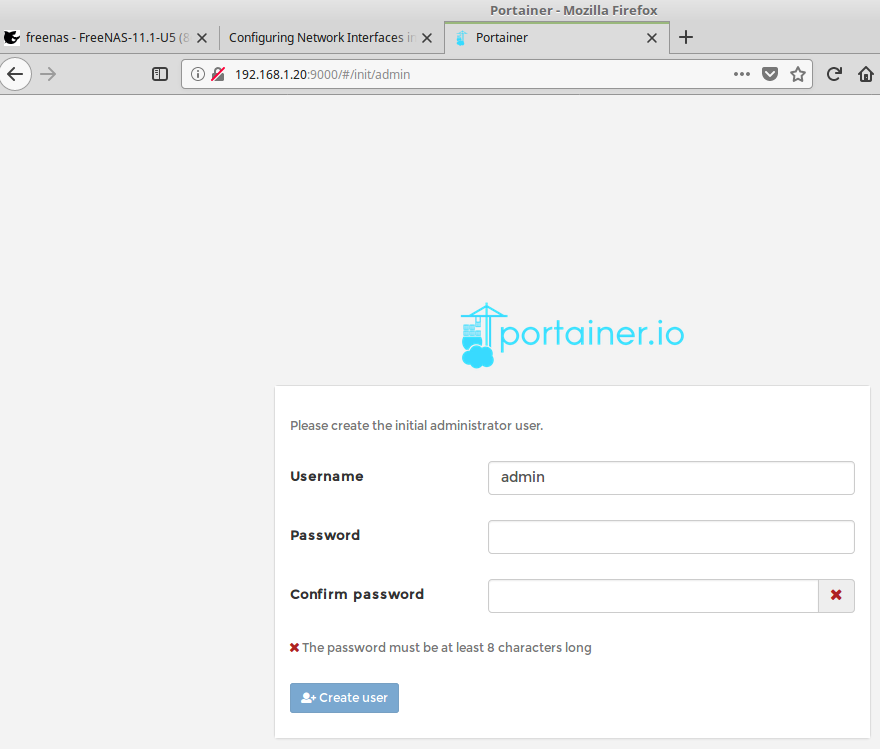Click the Username label
Image resolution: width=880 pixels, height=749 pixels.
pyautogui.click(x=327, y=476)
